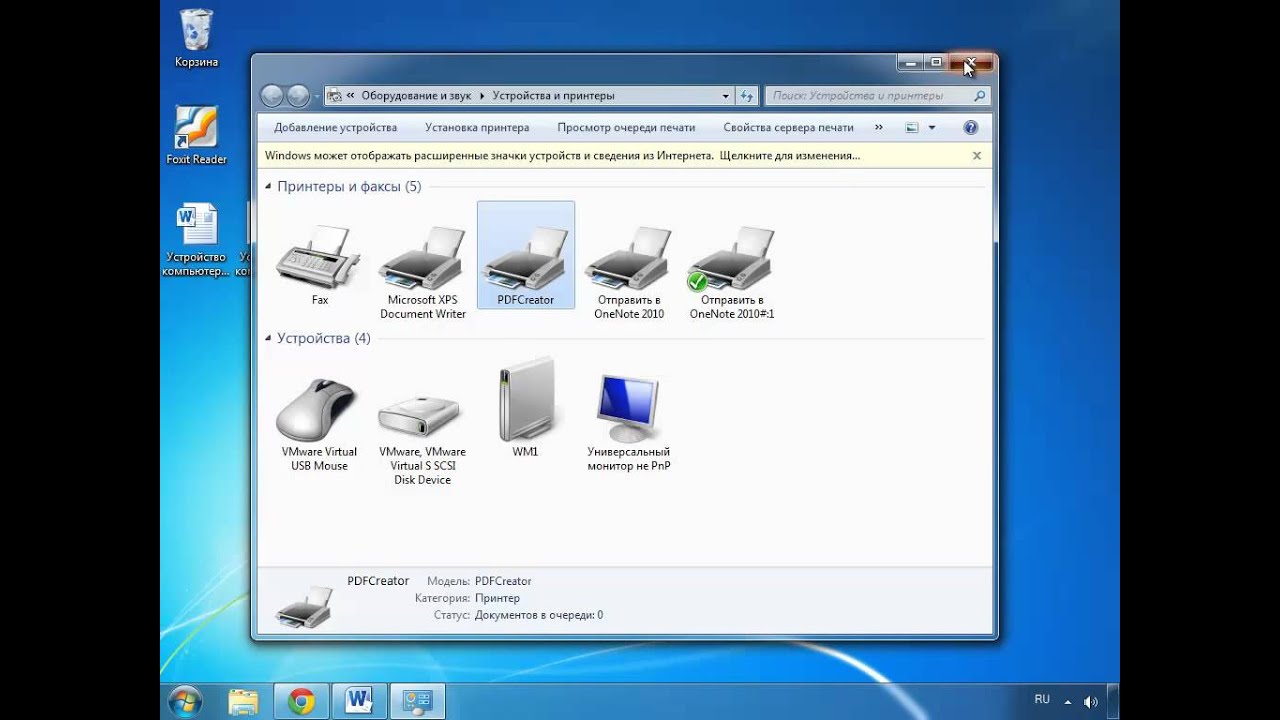The height and width of the screenshot is (720, 1280).
Task: Click Категория: Принтер detail text
Action: pyautogui.click(x=467, y=598)
